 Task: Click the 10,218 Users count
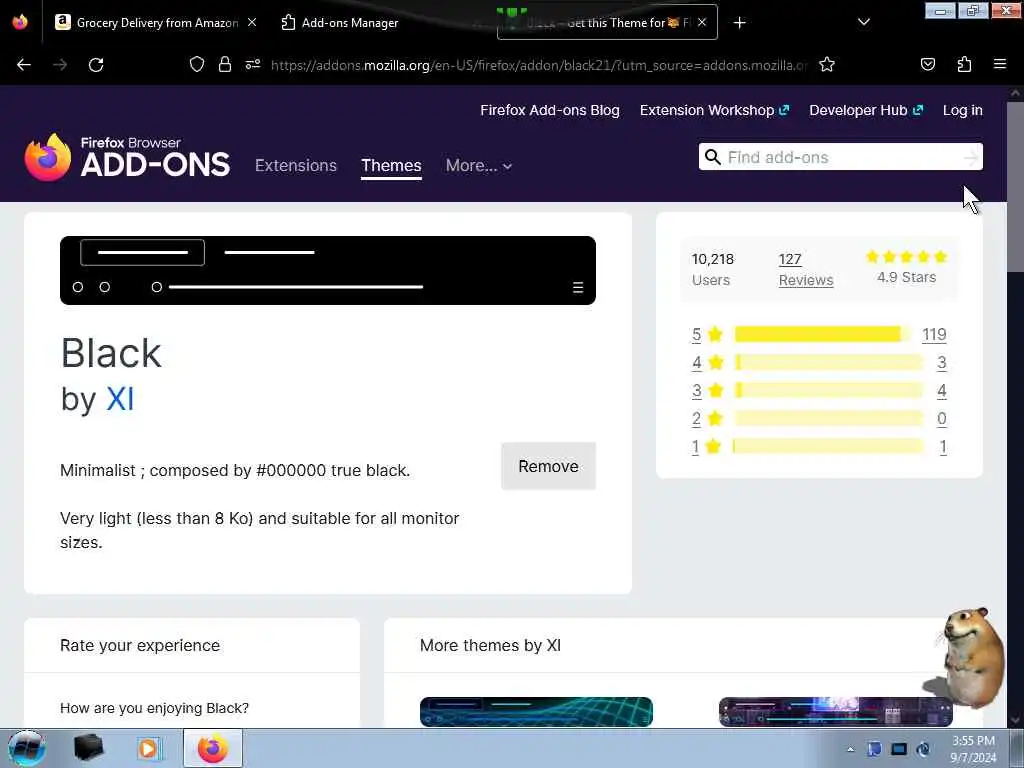[712, 269]
